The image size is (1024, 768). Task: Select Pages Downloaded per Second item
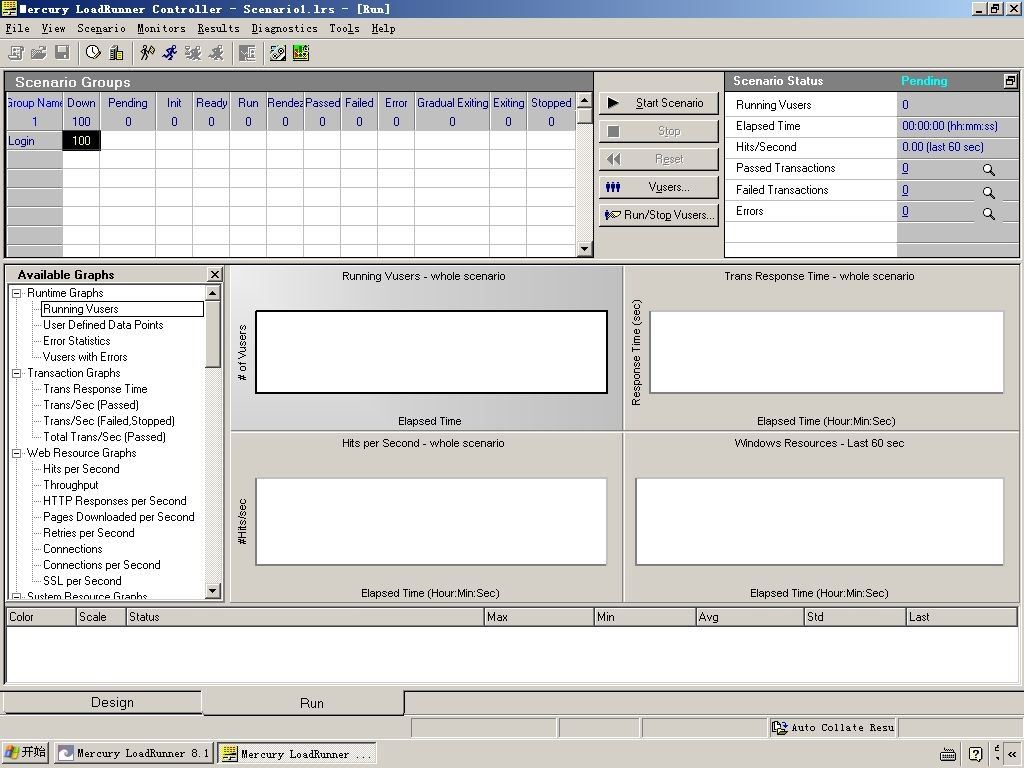point(119,517)
